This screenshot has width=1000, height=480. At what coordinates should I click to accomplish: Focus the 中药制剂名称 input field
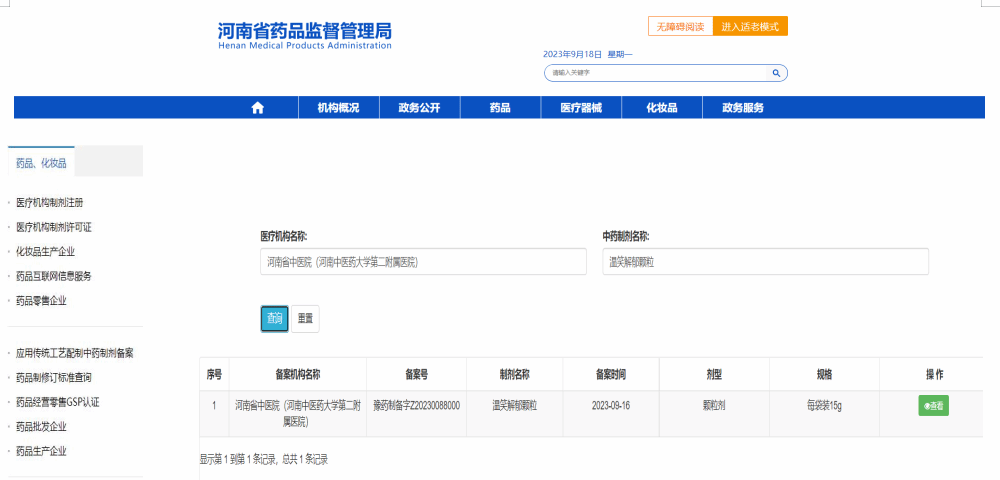click(765, 262)
